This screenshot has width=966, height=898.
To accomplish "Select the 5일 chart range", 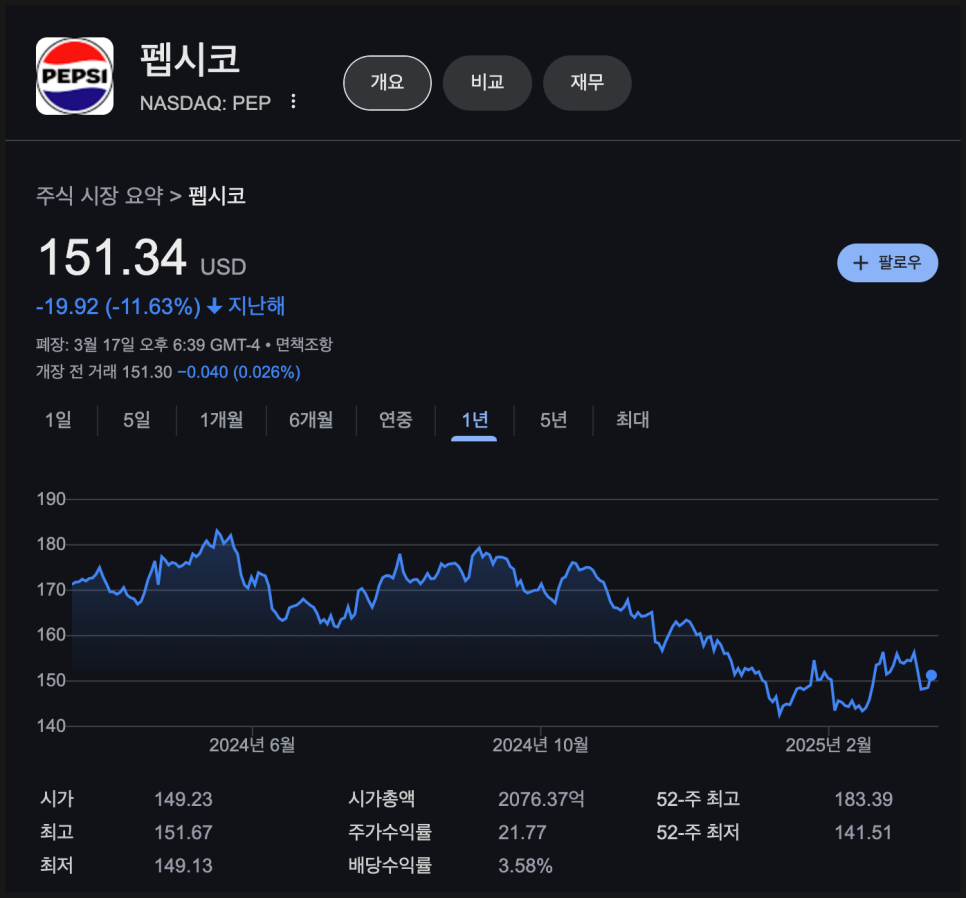I will point(136,420).
